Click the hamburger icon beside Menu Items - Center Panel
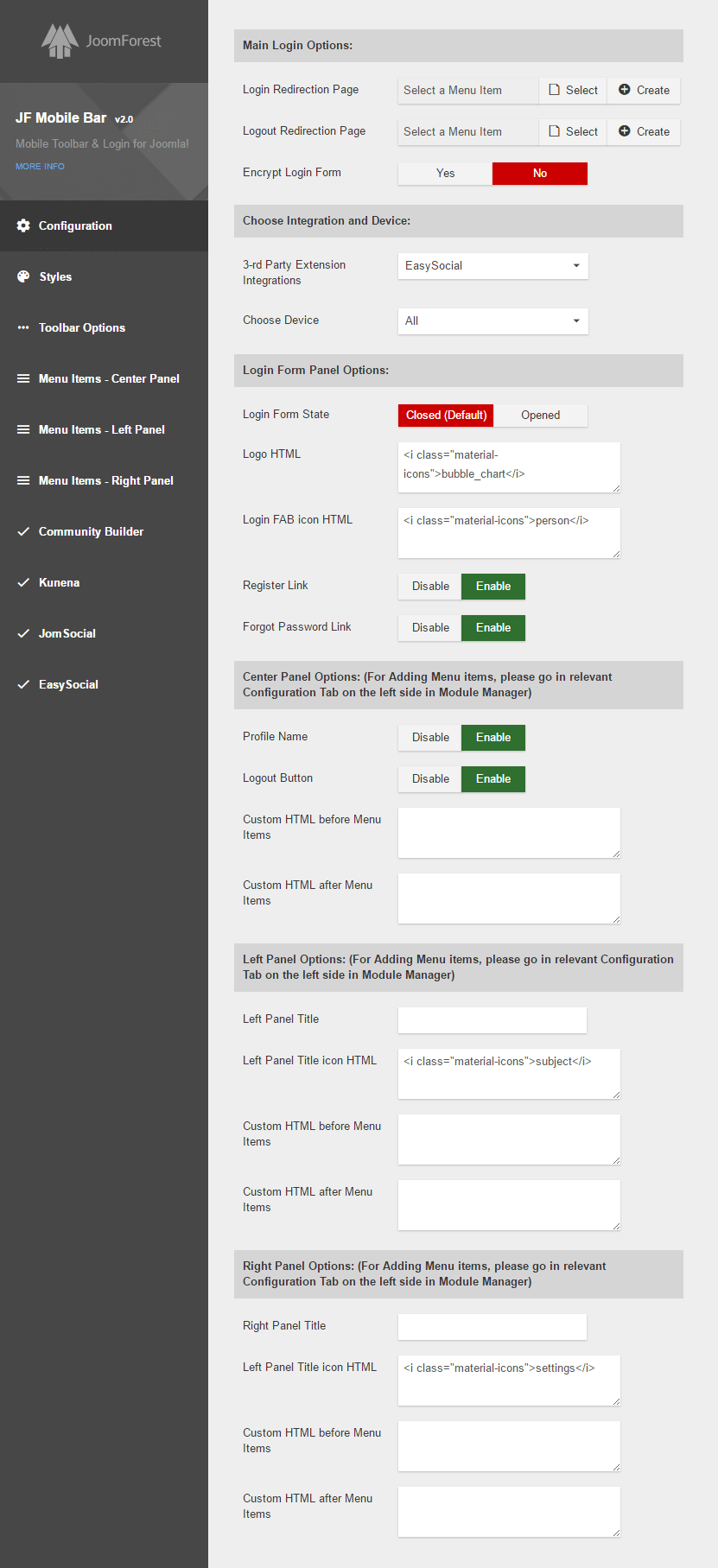 pos(23,378)
